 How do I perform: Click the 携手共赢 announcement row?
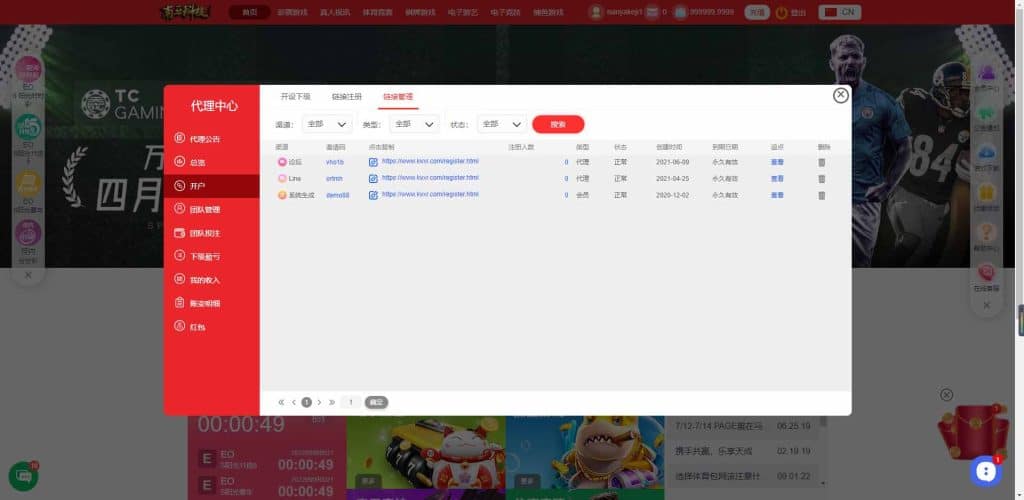click(x=743, y=451)
